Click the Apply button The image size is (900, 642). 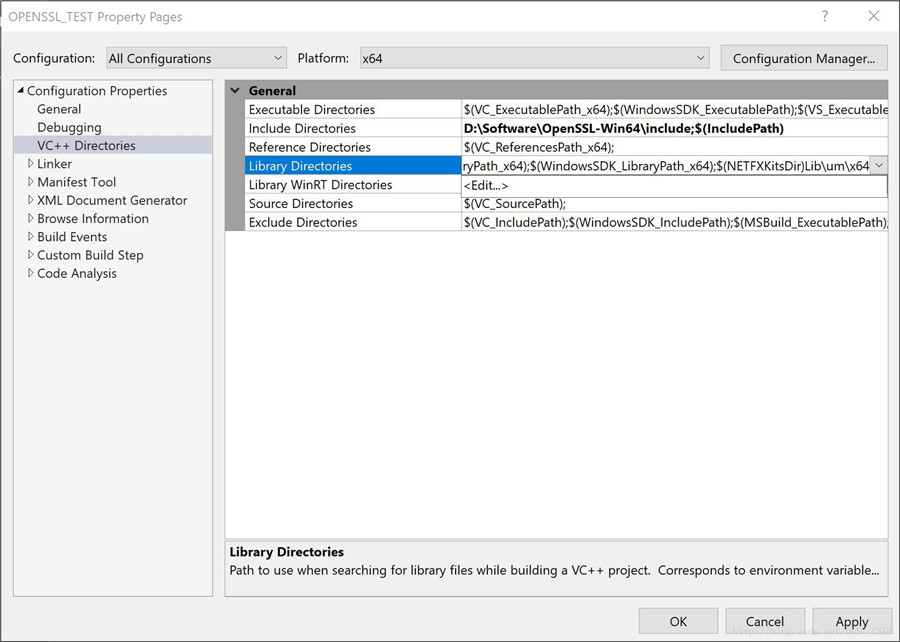point(852,621)
